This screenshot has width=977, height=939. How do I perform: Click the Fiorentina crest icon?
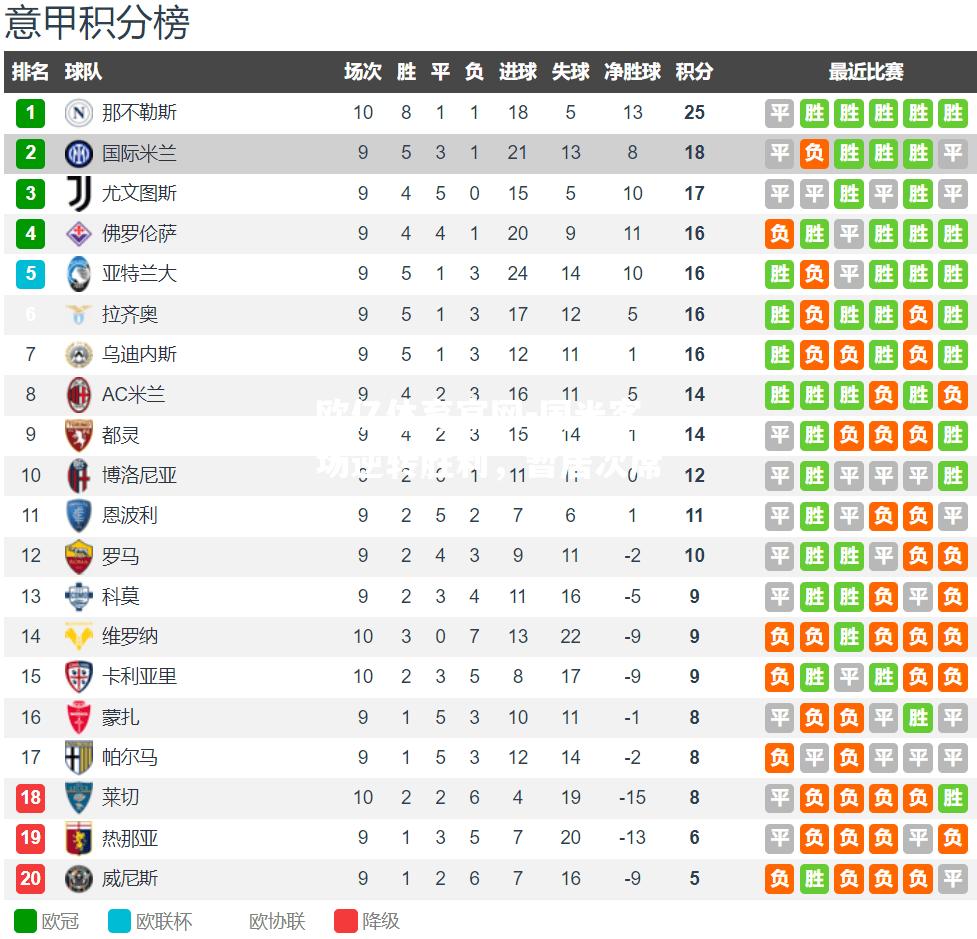pyautogui.click(x=79, y=234)
